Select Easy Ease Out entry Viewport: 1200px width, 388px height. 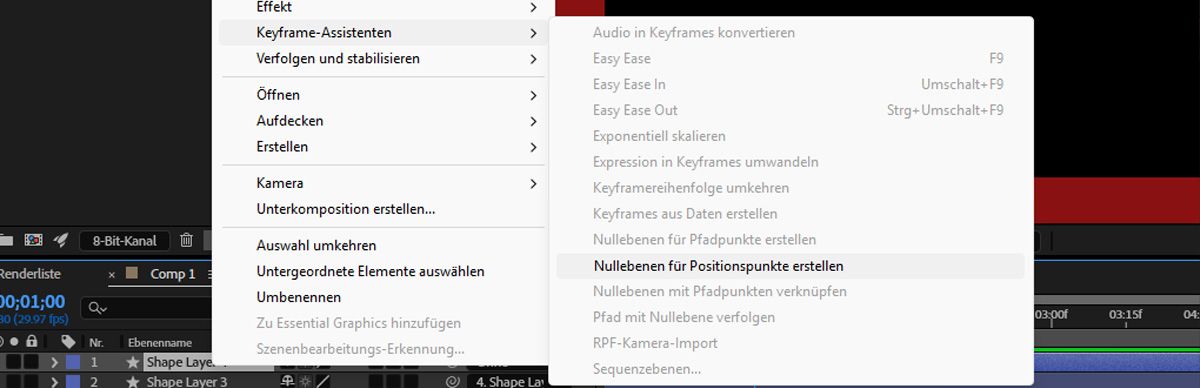[x=790, y=111]
